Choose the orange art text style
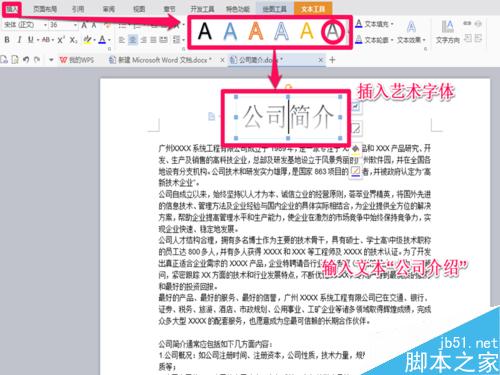This screenshot has height=375, width=500. [x=256, y=32]
